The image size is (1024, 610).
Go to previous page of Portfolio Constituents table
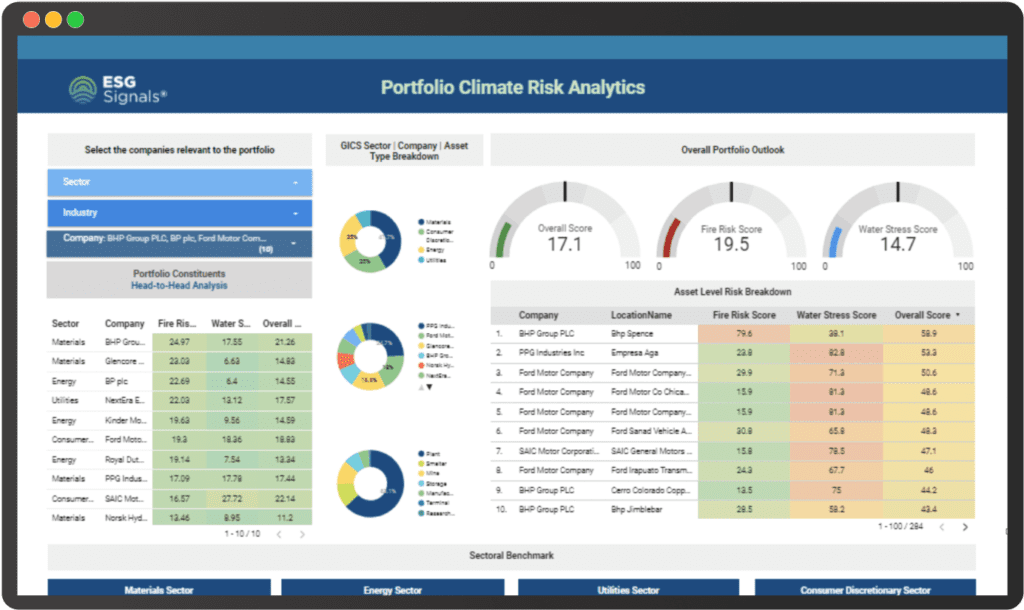pos(279,534)
